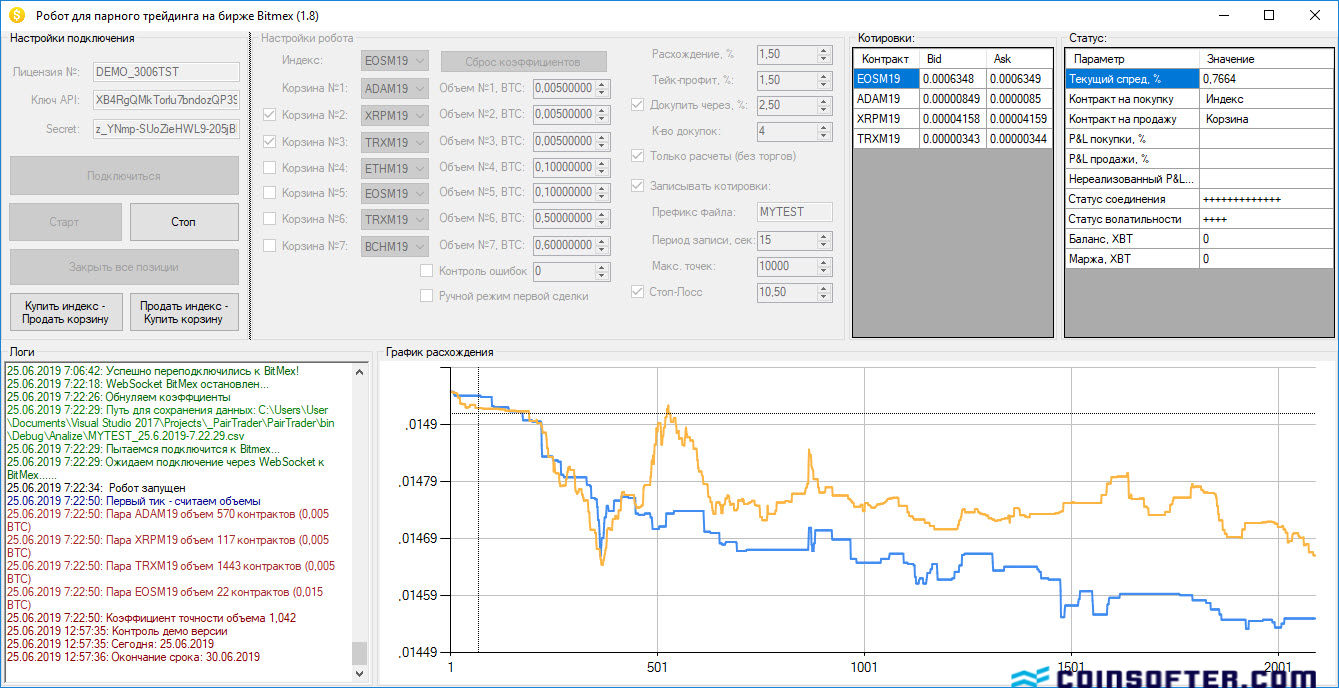This screenshot has width=1339, height=688.
Task: Click the Bid column header
Action: click(953, 59)
